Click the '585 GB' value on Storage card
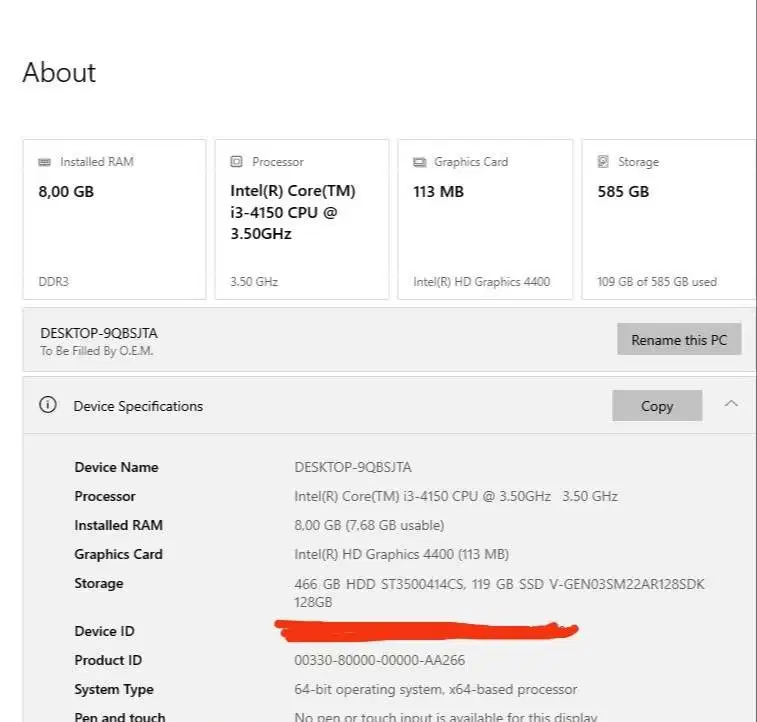757x722 pixels. (623, 192)
